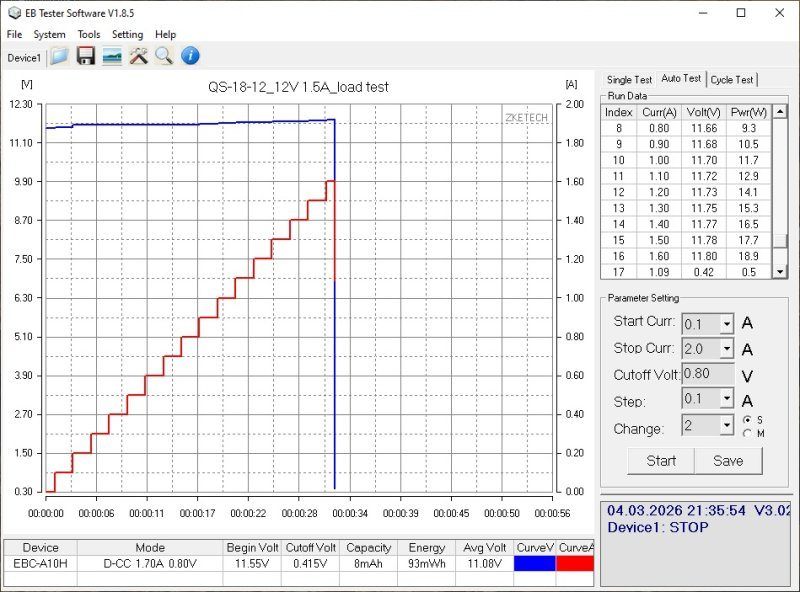
Task: Click the landscape picture toolbar icon
Action: point(112,56)
